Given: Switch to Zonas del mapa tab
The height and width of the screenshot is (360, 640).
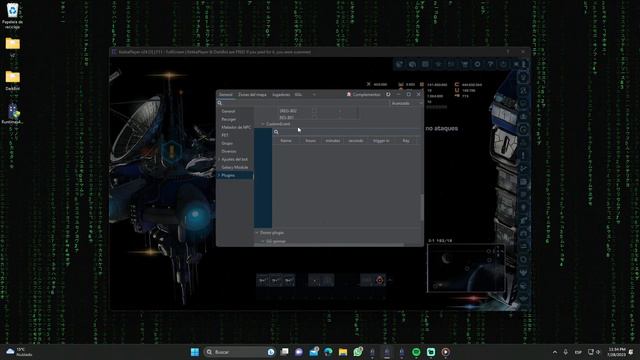Looking at the screenshot, I should [x=252, y=95].
